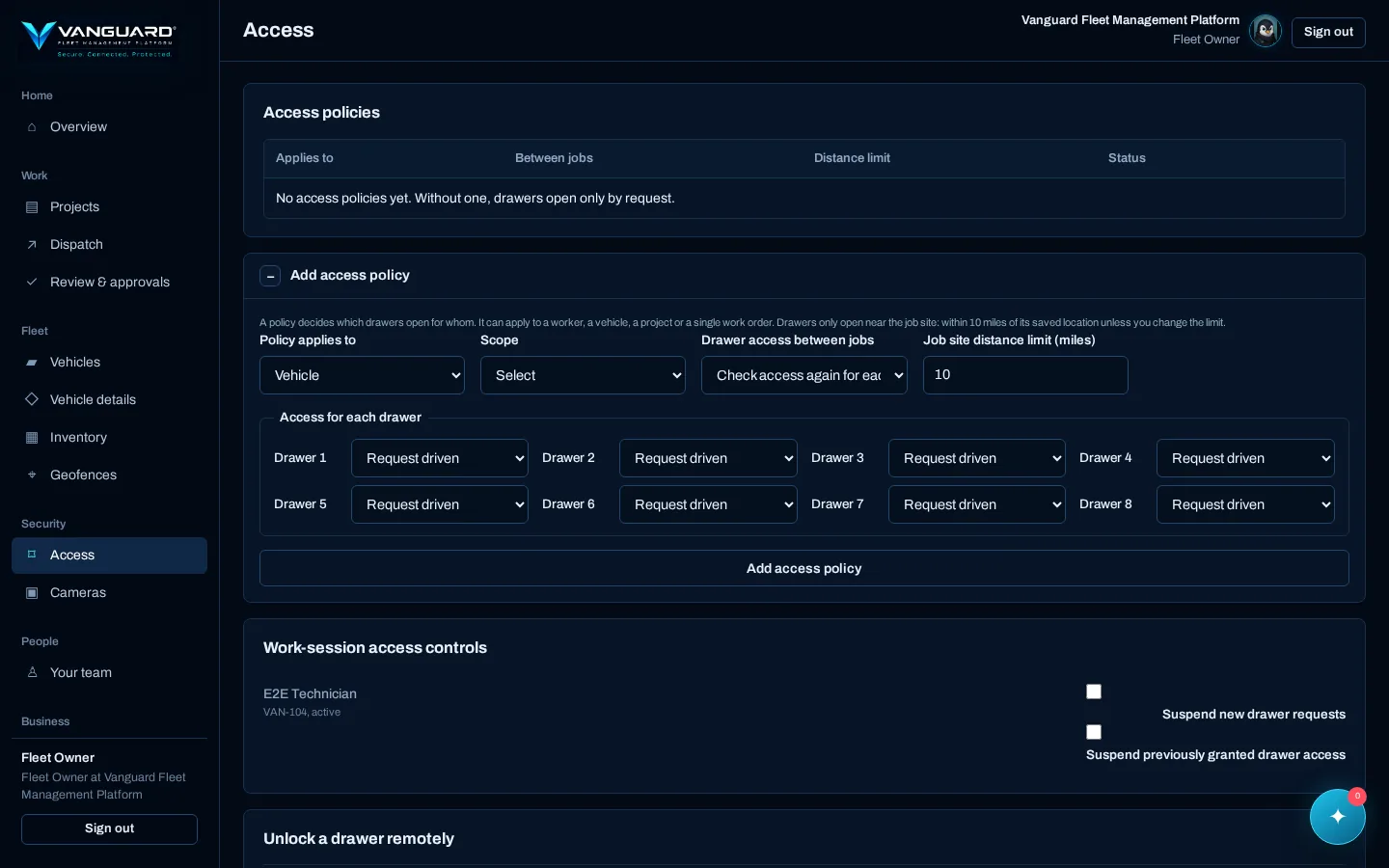
Task: Check Suspend previously granted drawer access
Action: click(1094, 732)
